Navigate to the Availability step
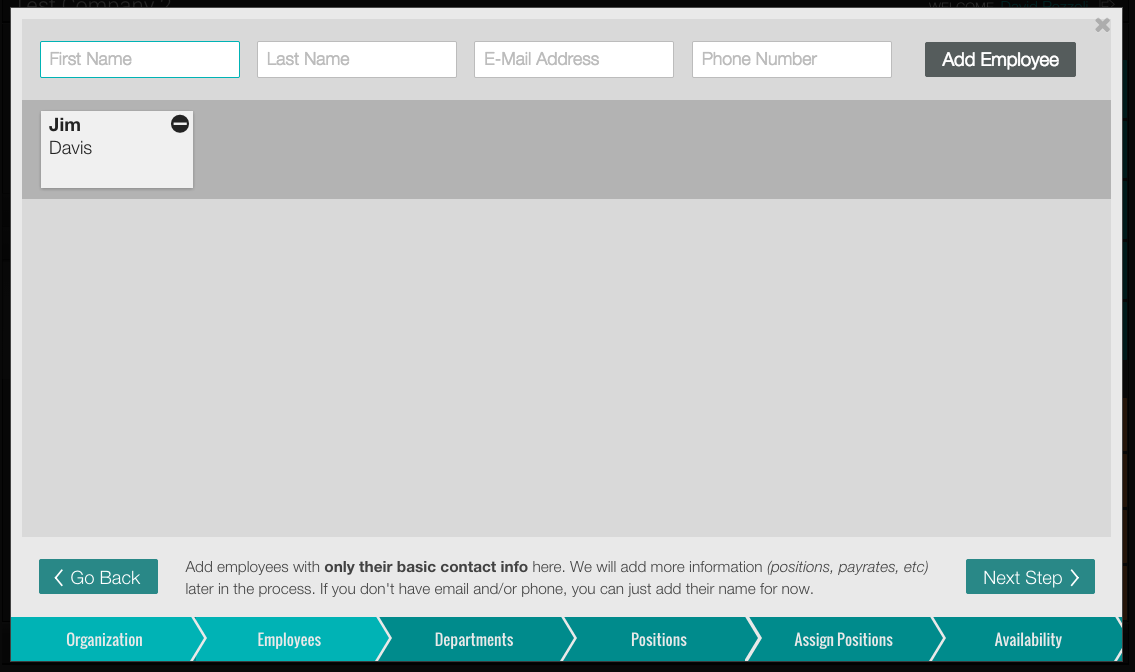 coord(1028,639)
